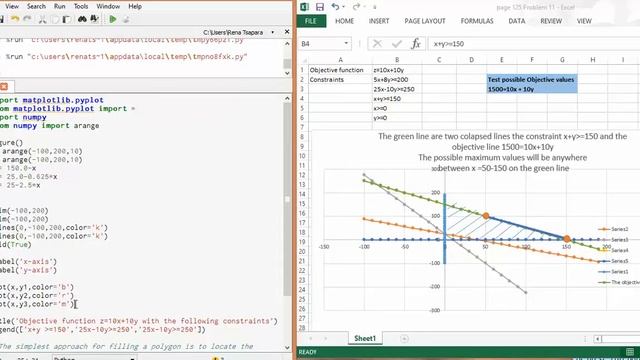Click the Copy icon in the editor toolbar
640x360 pixels.
(54, 19)
